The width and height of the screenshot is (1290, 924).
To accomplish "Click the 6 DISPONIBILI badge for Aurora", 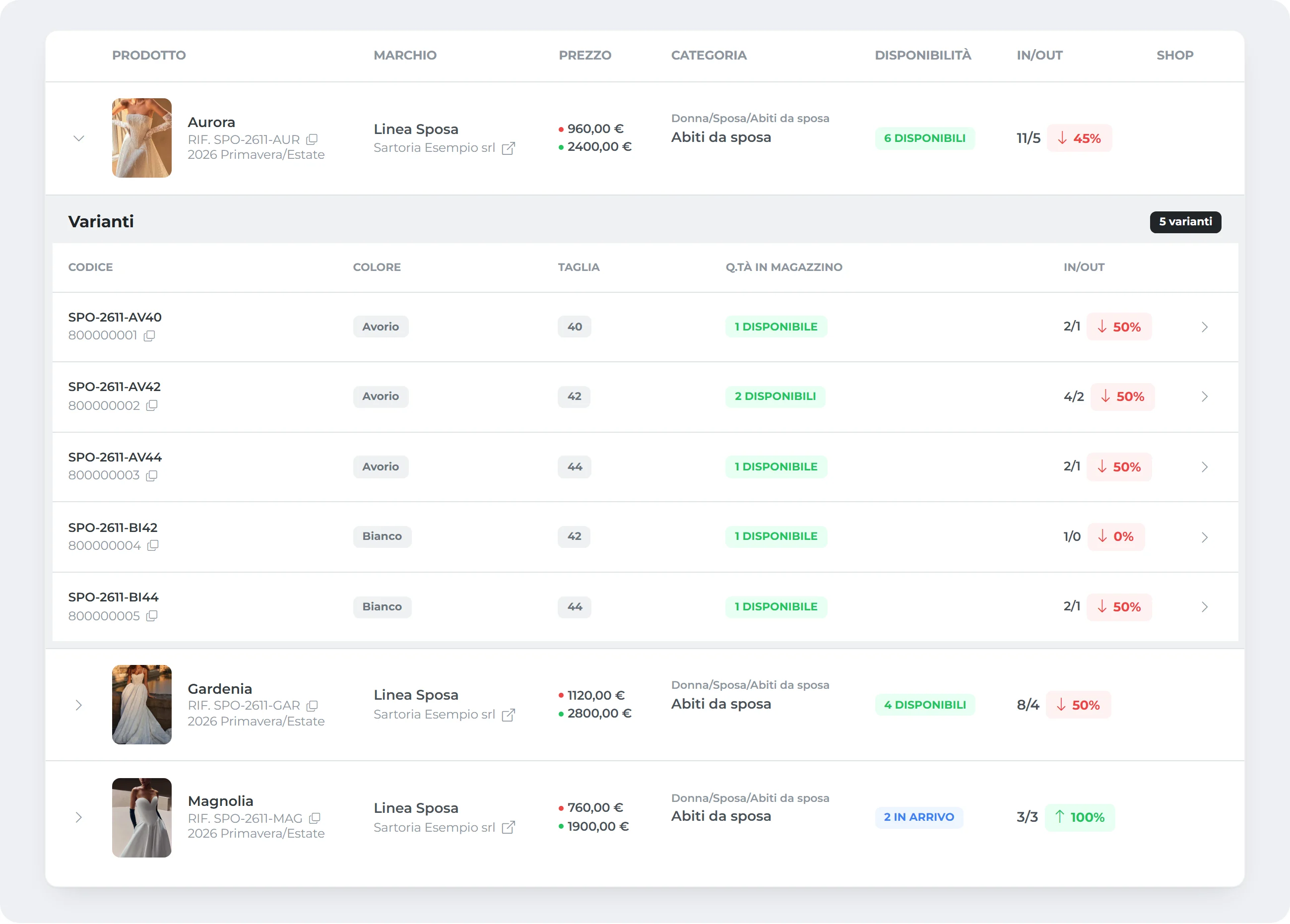I will [x=924, y=138].
